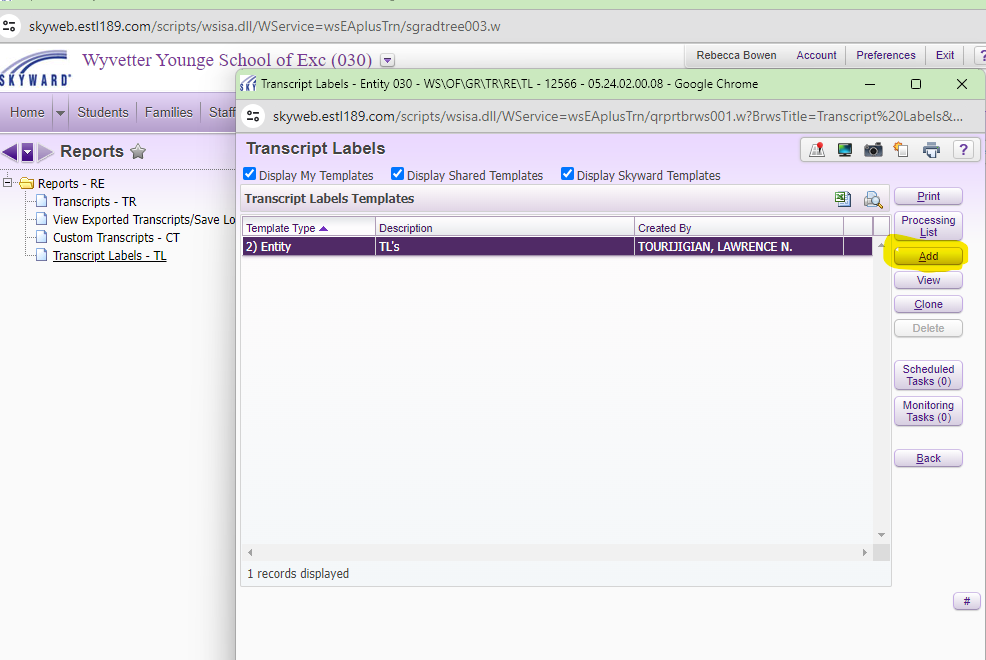Click the new page icon with star
Screen dimensions: 986x660
click(x=901, y=150)
